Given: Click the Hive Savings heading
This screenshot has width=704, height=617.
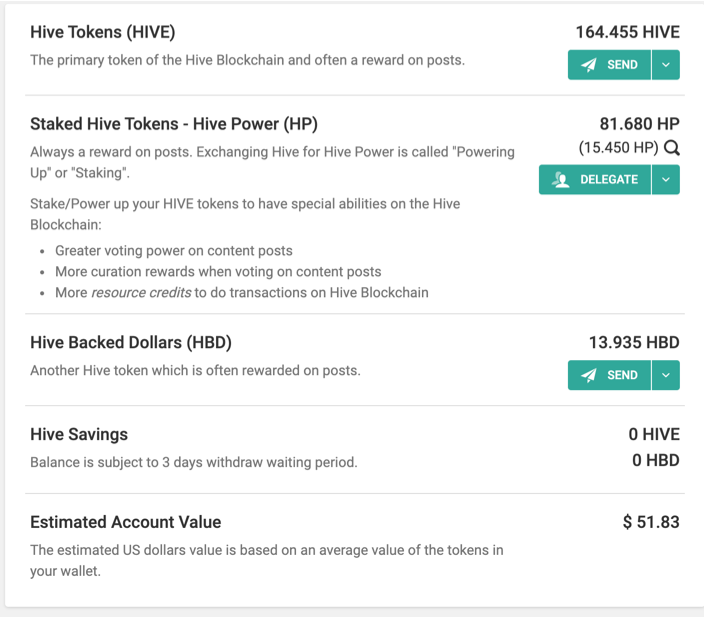Looking at the screenshot, I should [x=79, y=434].
